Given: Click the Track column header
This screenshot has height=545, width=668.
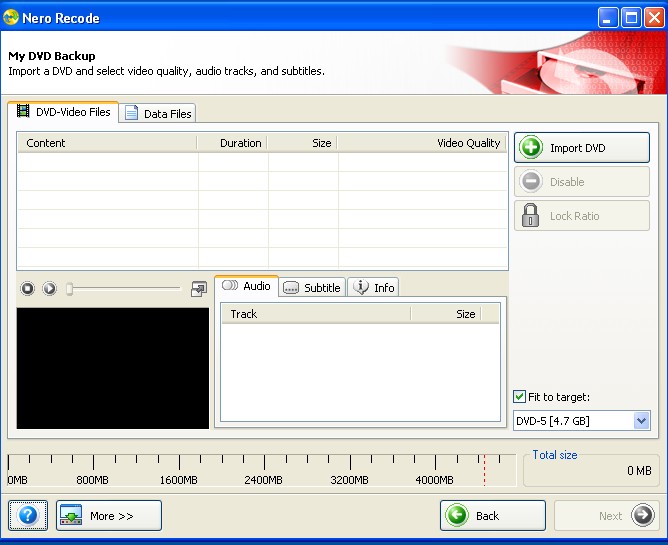Looking at the screenshot, I should [x=316, y=314].
